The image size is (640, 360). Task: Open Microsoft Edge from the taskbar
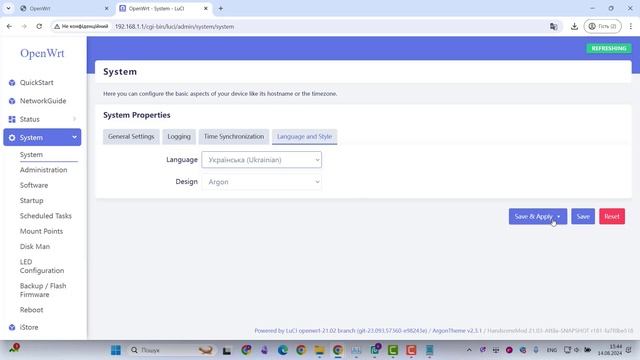282,350
